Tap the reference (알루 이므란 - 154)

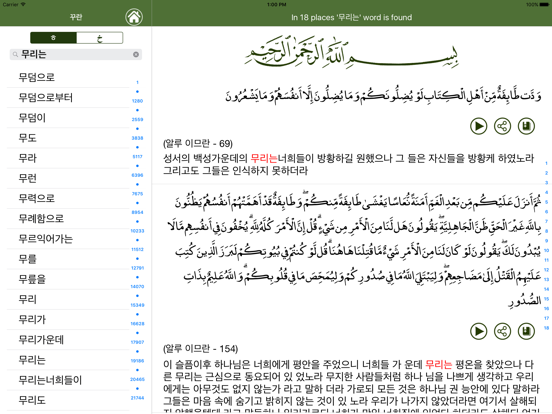point(200,349)
